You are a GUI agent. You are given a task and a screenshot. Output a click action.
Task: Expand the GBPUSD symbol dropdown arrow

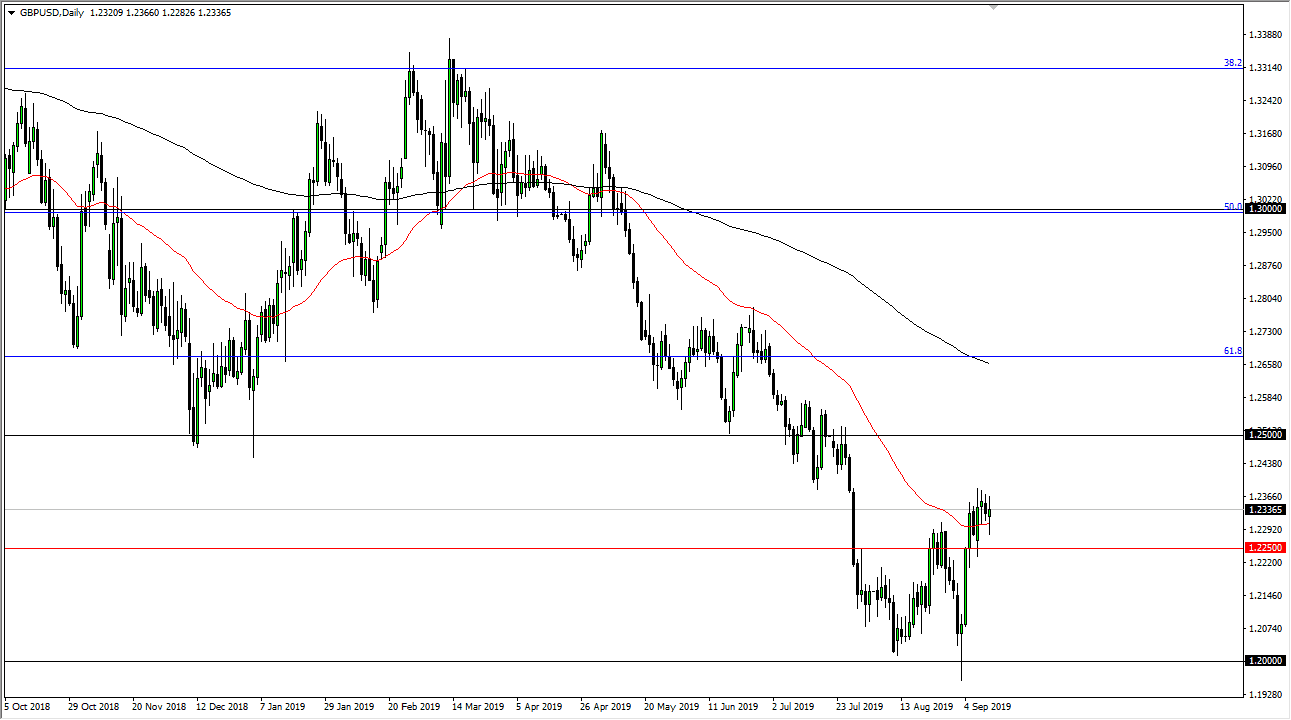click(12, 13)
